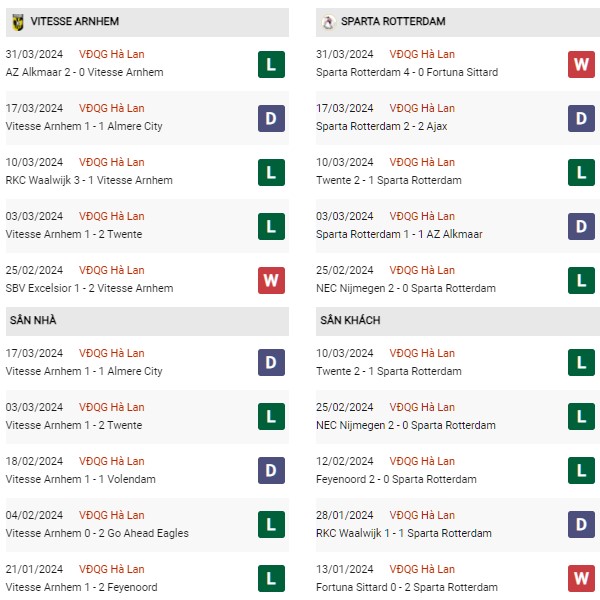This screenshot has width=600, height=600.
Task: Click the D badge for Vitesse 1-1 Volendam
Action: (271, 470)
